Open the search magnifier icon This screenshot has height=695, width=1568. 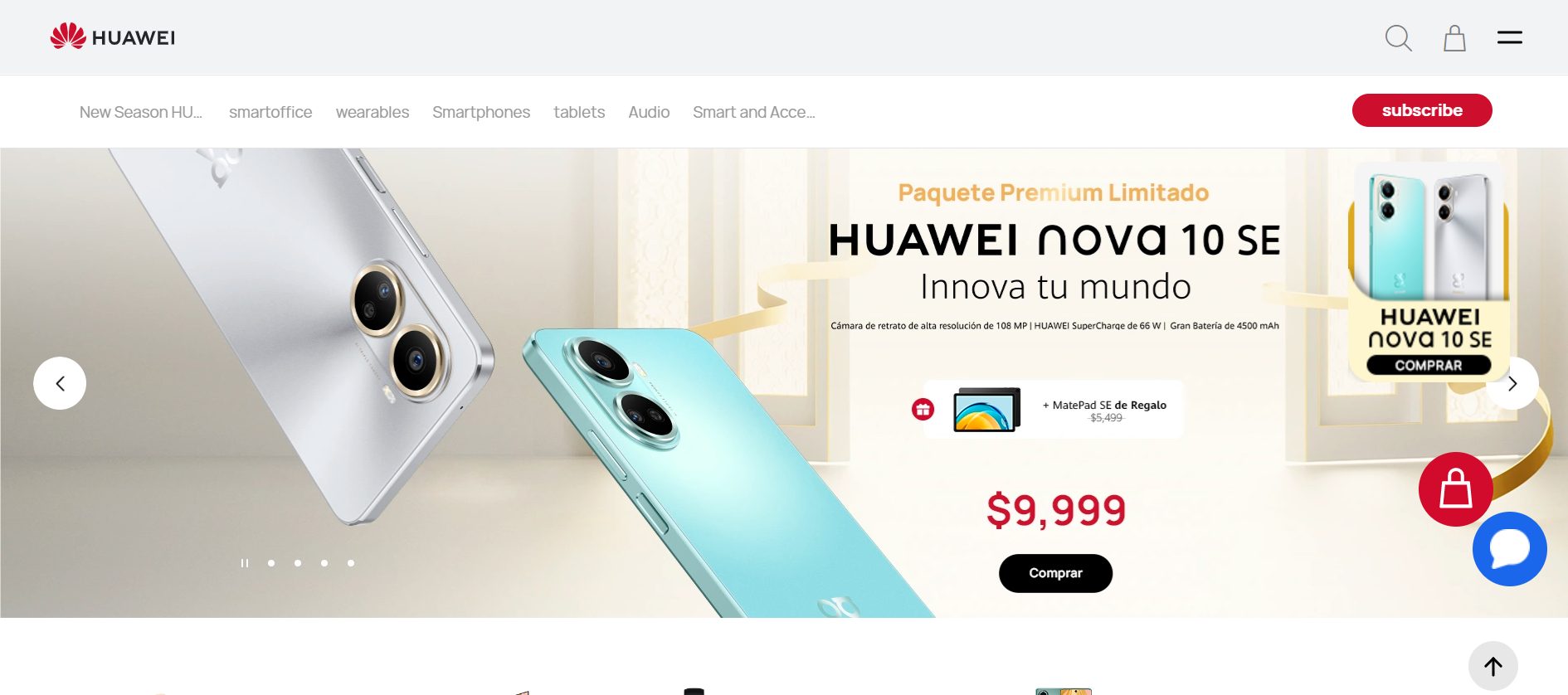tap(1399, 38)
